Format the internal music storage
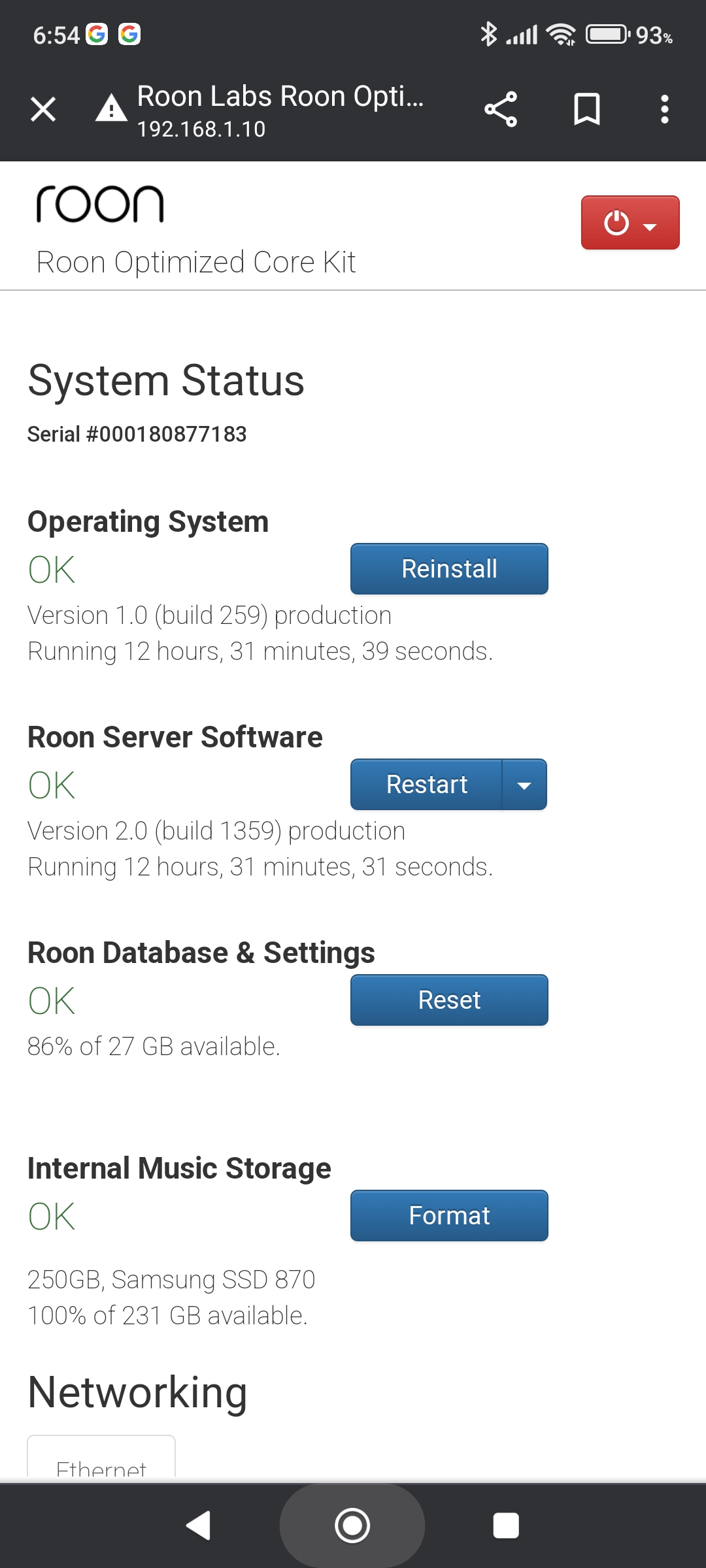The image size is (706, 1568). (449, 1216)
